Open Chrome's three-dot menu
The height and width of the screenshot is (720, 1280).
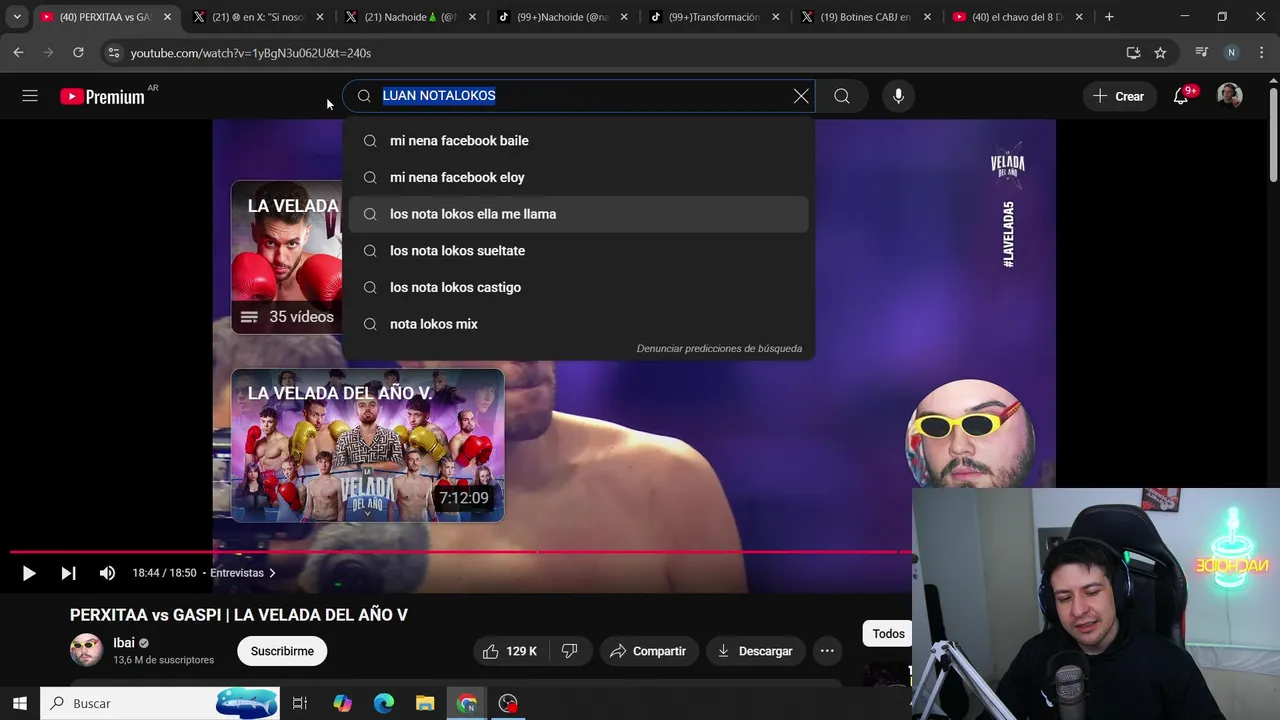pos(1261,53)
